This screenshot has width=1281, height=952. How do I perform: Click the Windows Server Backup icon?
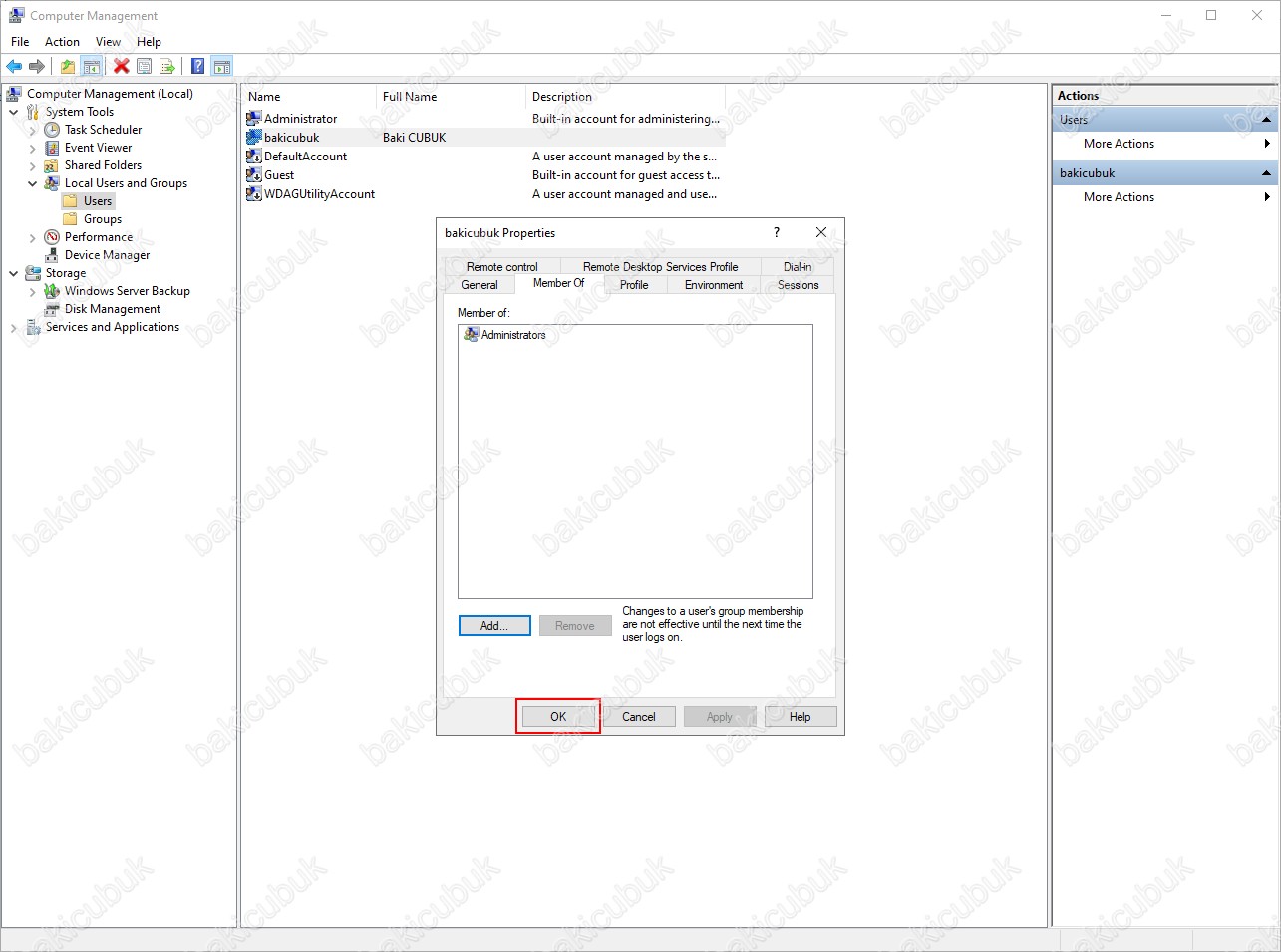(52, 291)
